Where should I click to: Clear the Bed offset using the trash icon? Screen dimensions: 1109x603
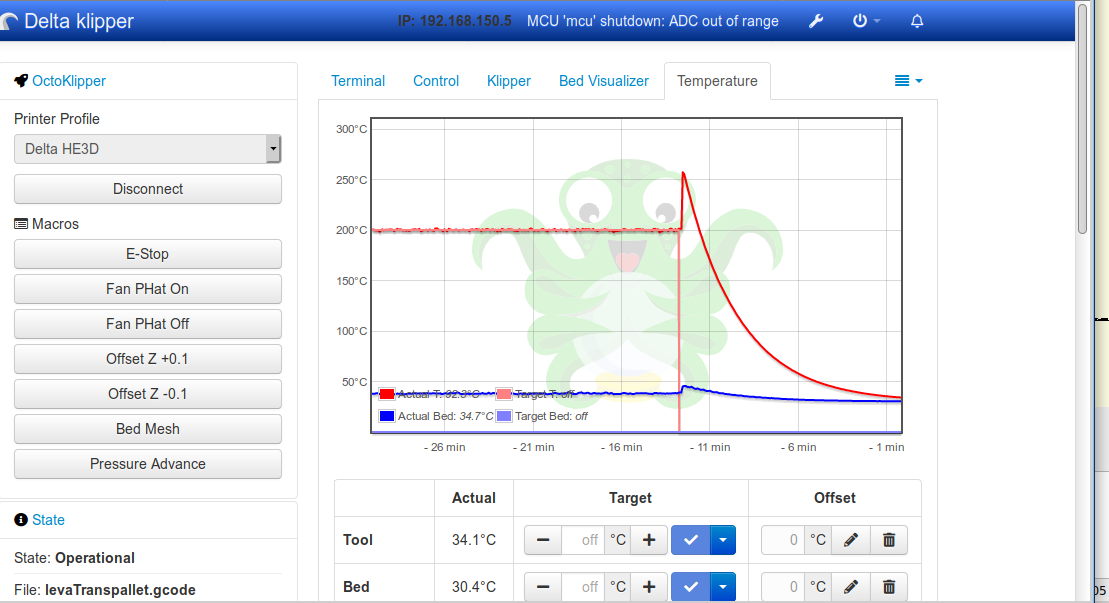coord(888,587)
